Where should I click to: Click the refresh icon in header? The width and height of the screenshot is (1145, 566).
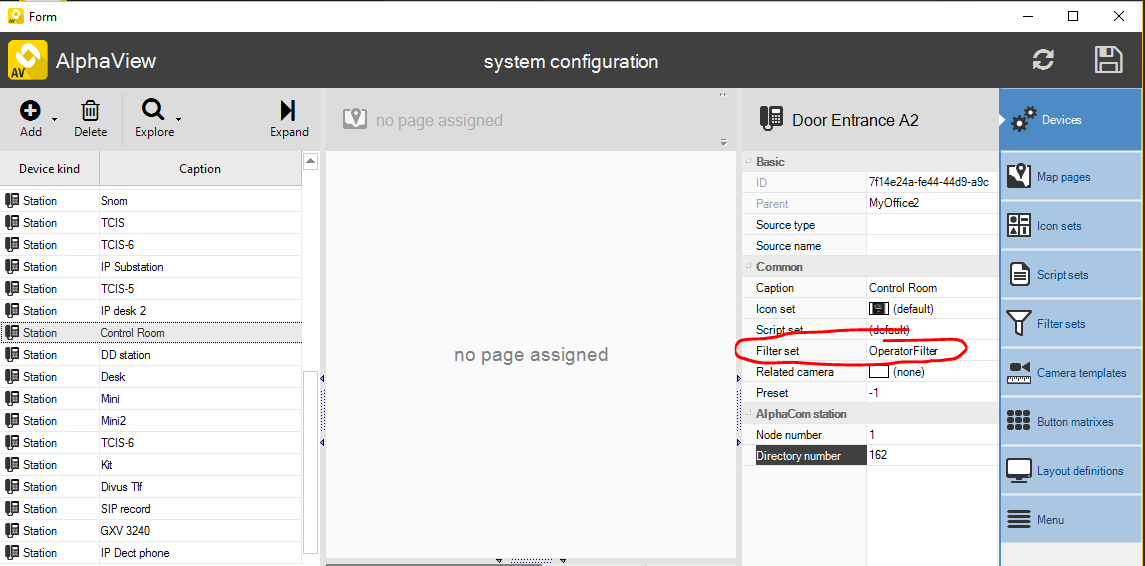click(x=1043, y=60)
